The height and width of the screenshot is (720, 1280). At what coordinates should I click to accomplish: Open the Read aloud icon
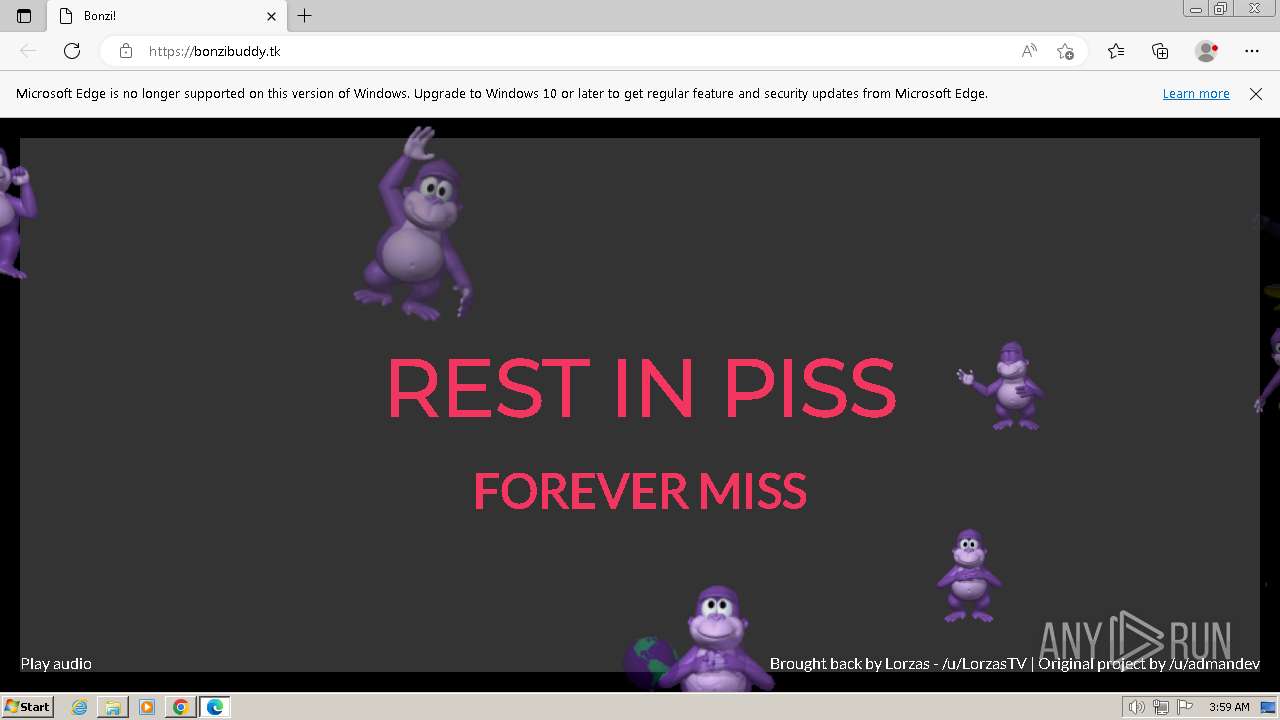(x=1029, y=51)
